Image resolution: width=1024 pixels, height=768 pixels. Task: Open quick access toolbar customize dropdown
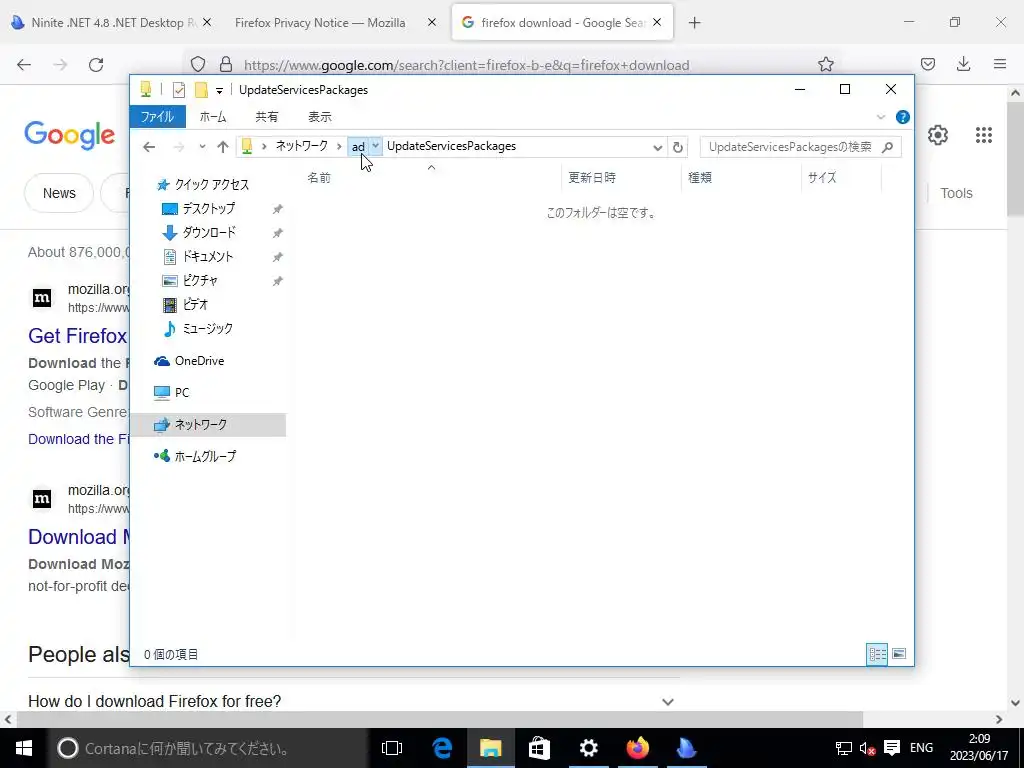pyautogui.click(x=219, y=90)
